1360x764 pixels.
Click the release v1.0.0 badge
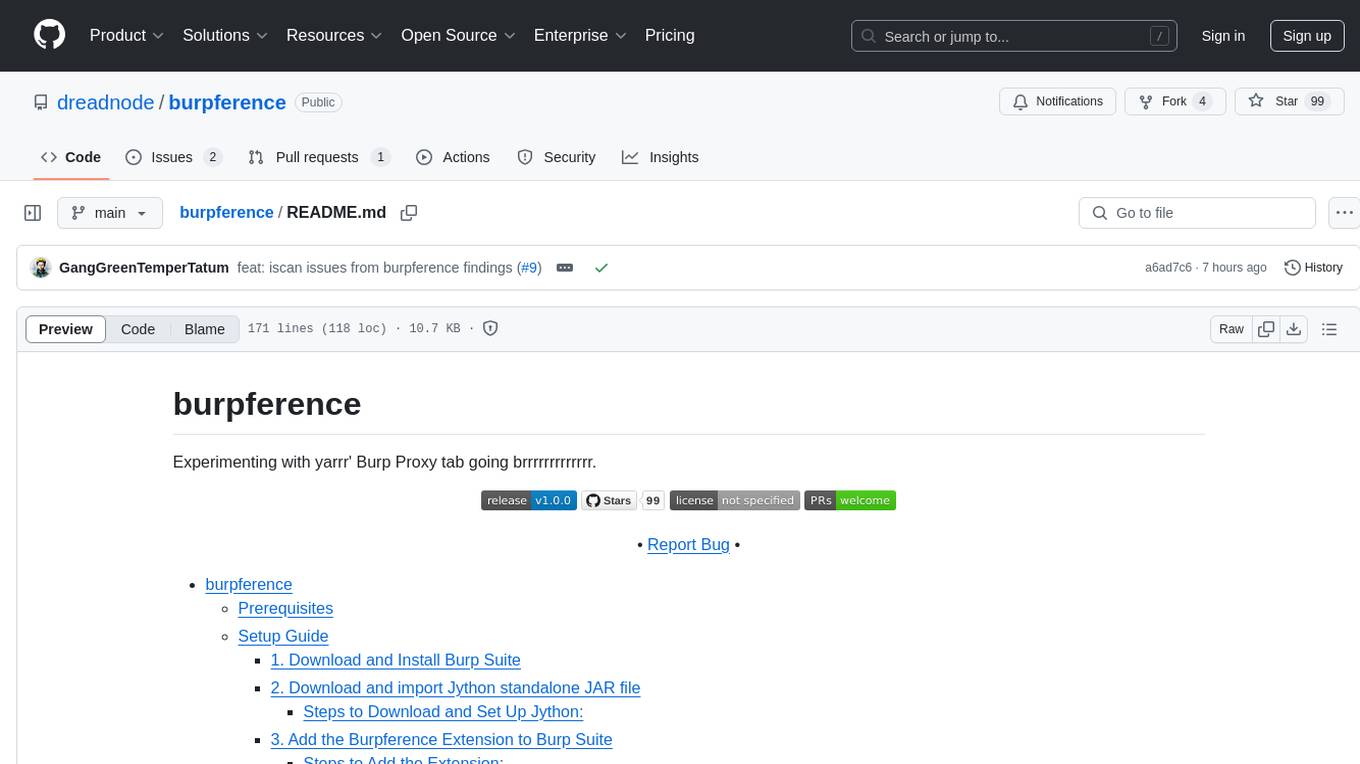coord(529,501)
